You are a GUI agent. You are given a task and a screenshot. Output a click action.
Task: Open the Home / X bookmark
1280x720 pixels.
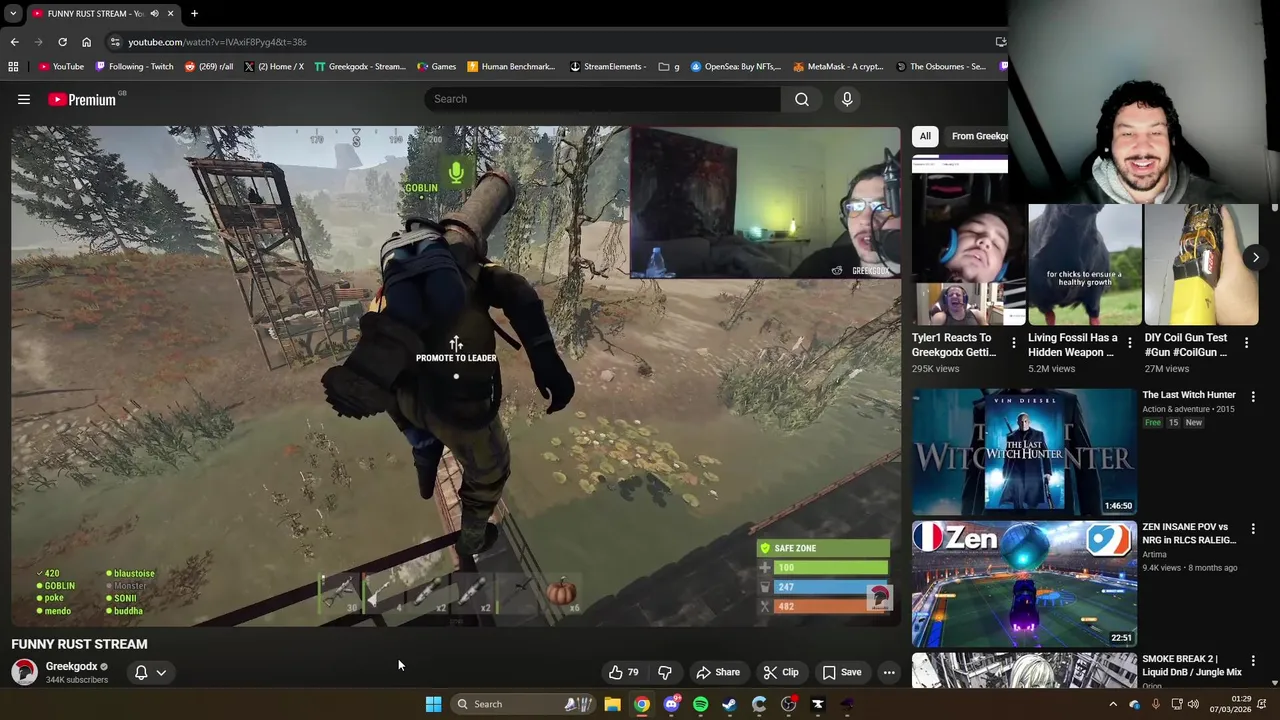coord(274,67)
